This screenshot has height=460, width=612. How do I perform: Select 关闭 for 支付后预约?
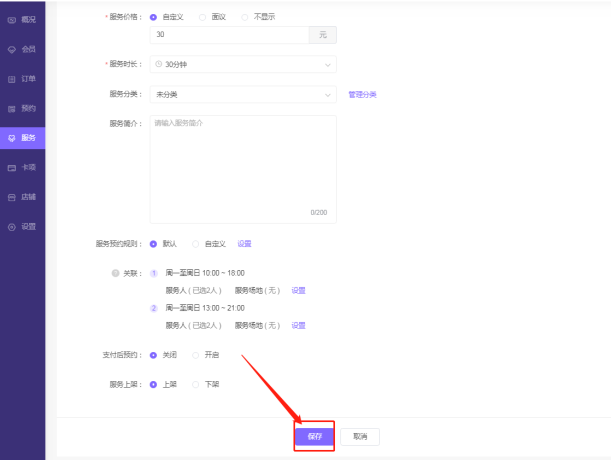point(153,355)
